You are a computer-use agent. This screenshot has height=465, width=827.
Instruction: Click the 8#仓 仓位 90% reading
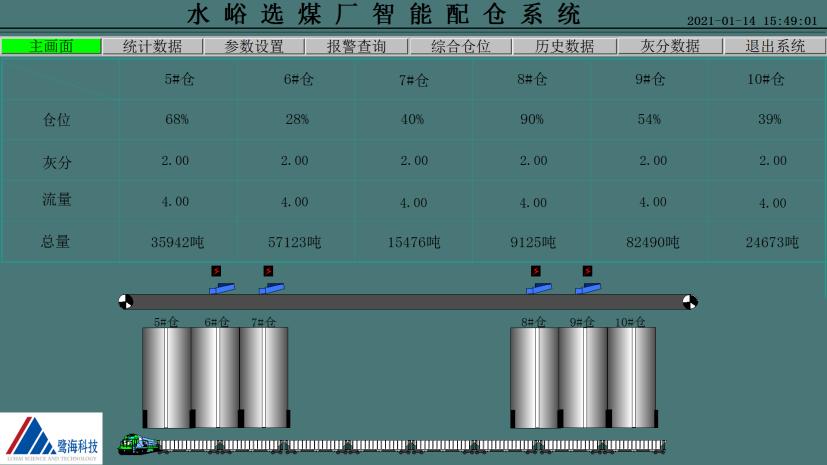click(532, 119)
